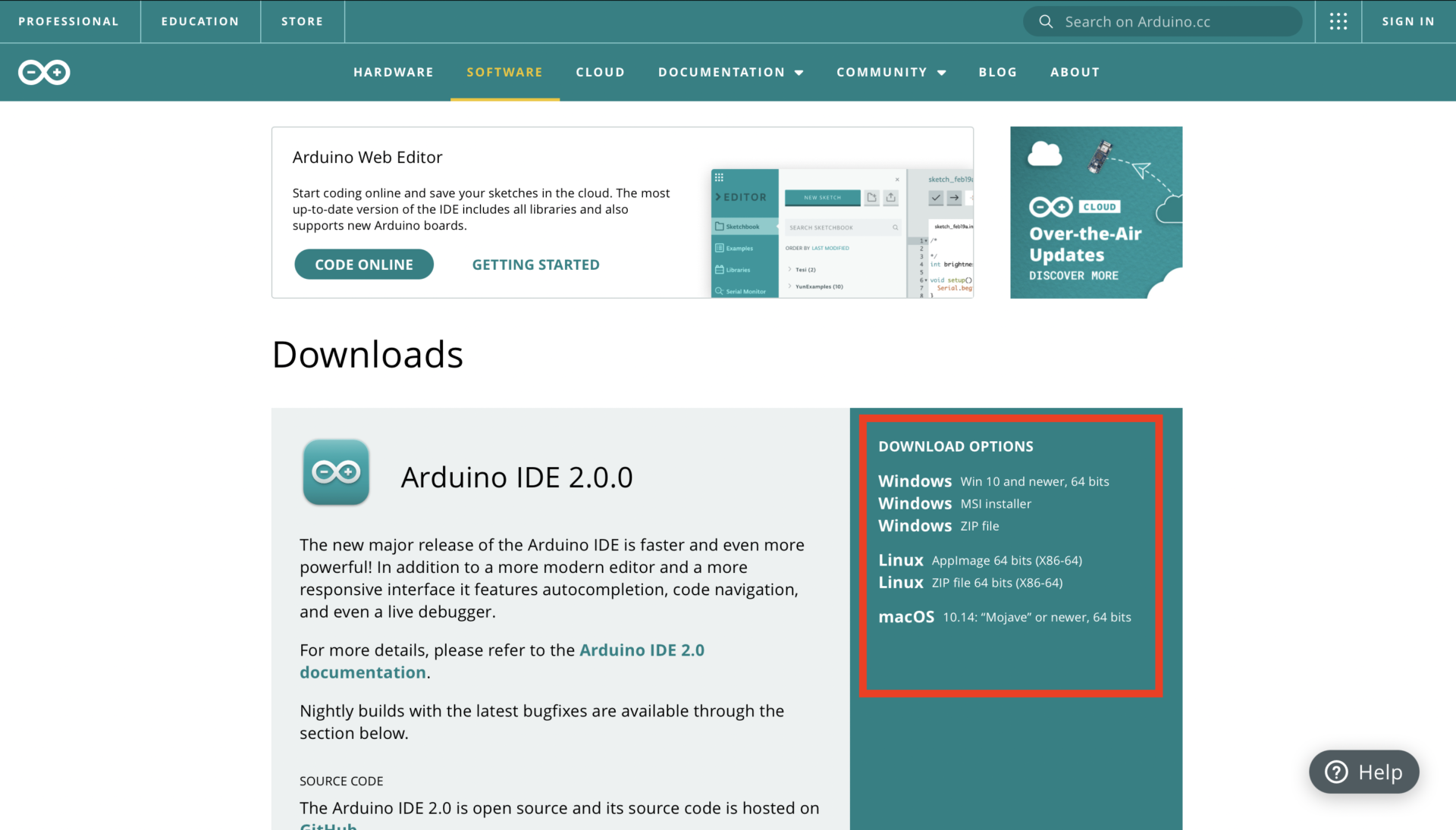Go to the Hardware menu item
The image size is (1456, 830).
[394, 72]
